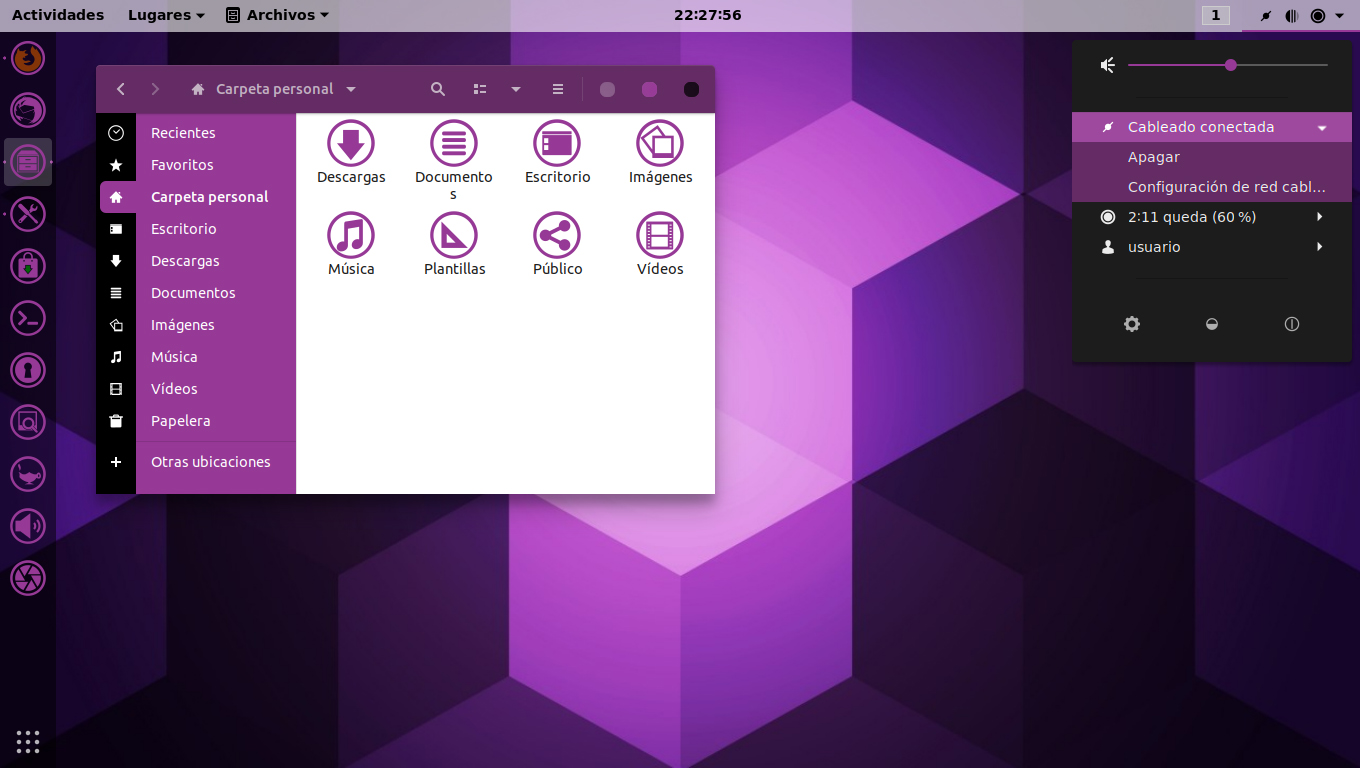
Task: Open the software store bag icon in dock
Action: click(x=28, y=266)
